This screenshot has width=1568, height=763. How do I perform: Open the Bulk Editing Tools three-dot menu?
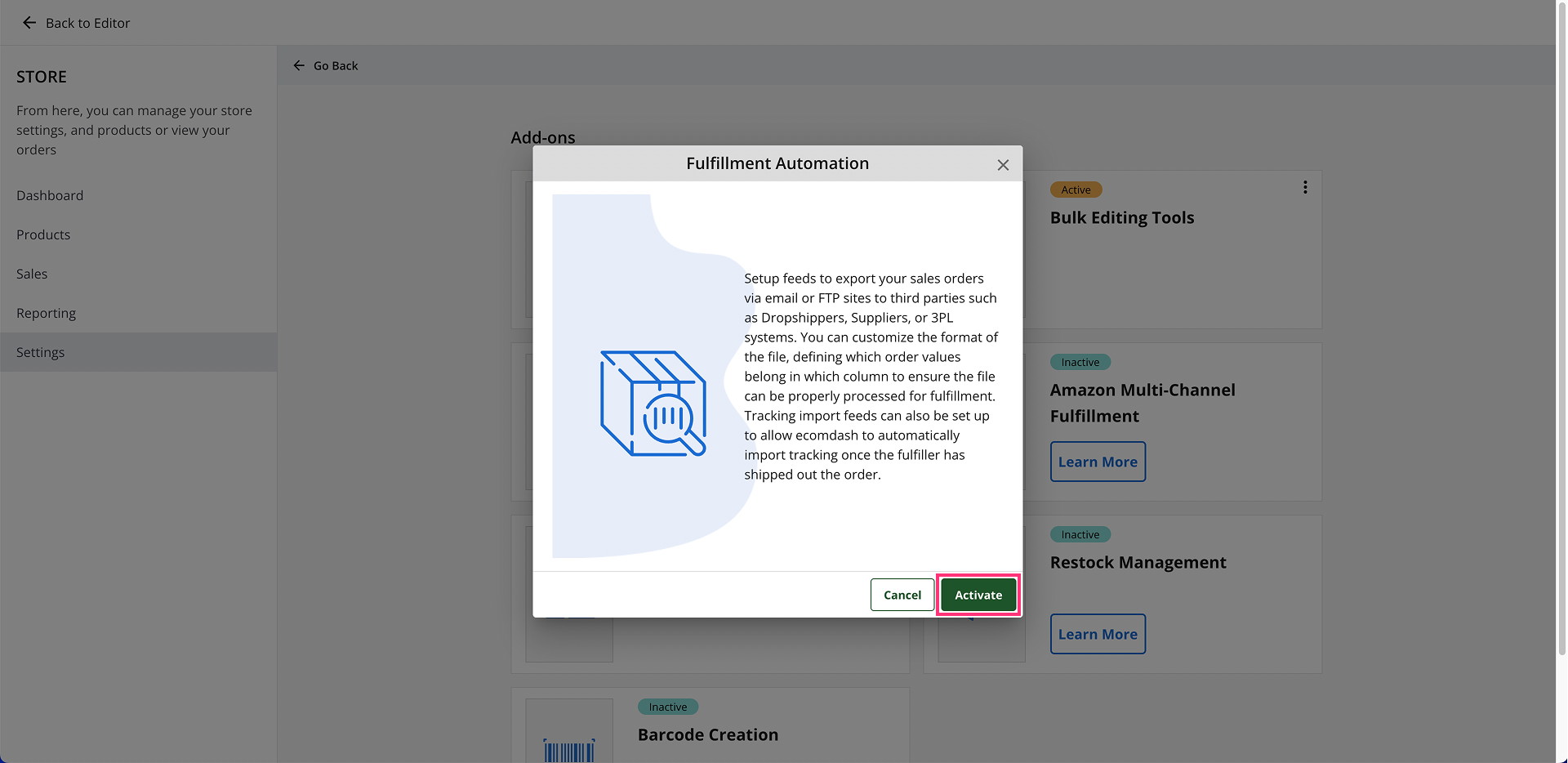coord(1305,187)
